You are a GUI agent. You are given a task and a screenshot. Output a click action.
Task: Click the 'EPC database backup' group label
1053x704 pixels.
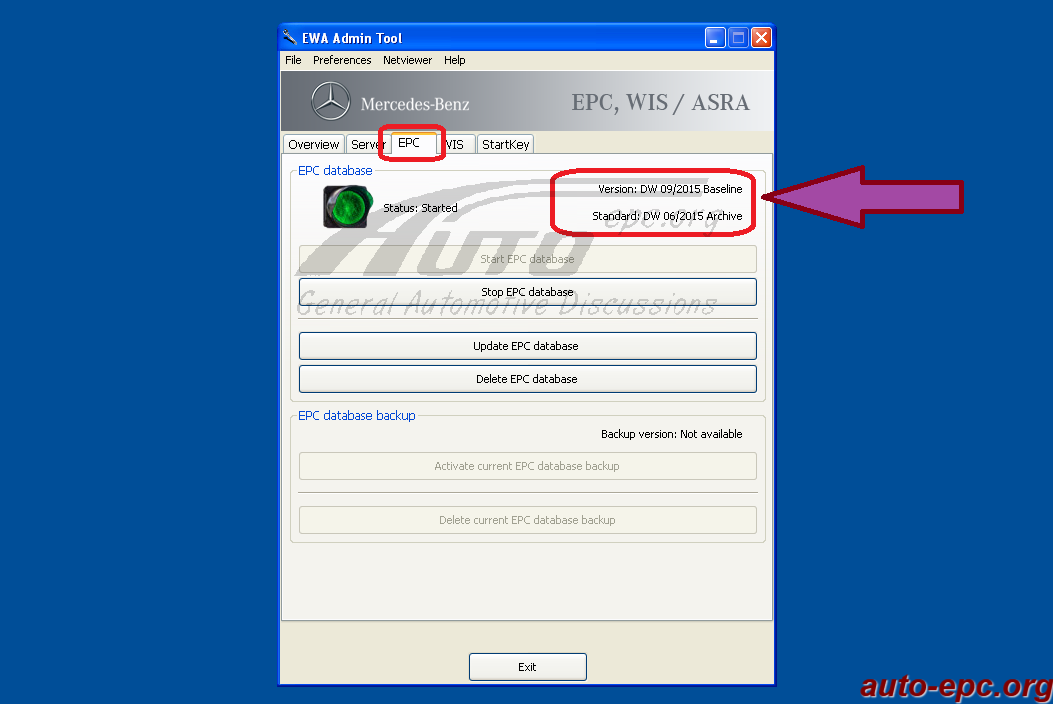click(357, 416)
